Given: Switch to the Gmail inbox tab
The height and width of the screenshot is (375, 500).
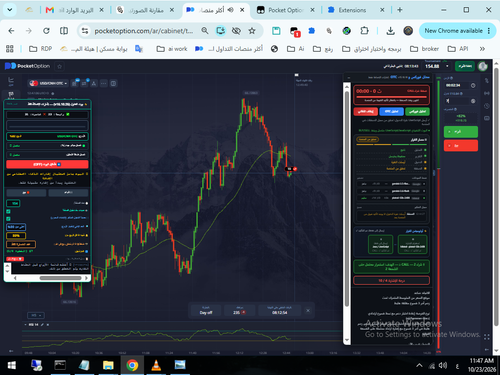Looking at the screenshot, I should point(74,10).
